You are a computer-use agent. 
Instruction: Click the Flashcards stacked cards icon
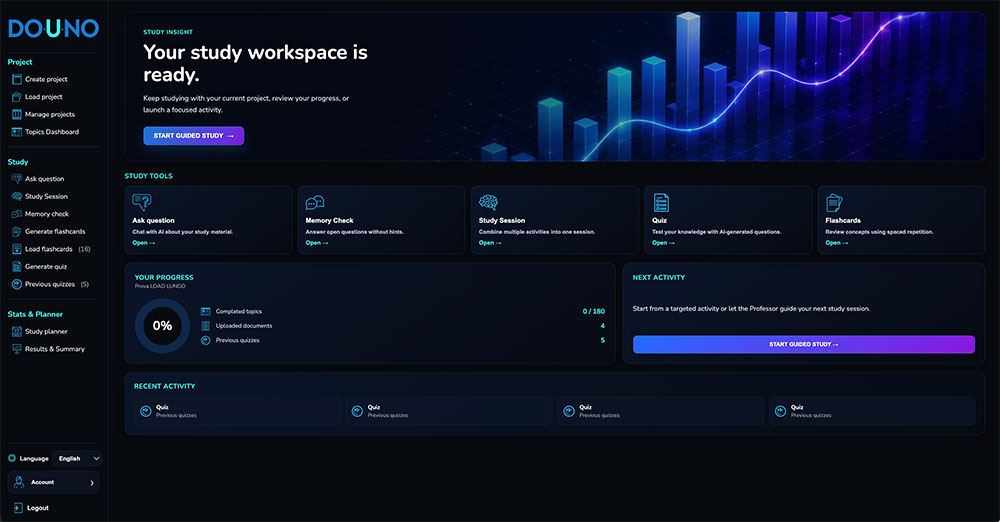click(x=834, y=203)
